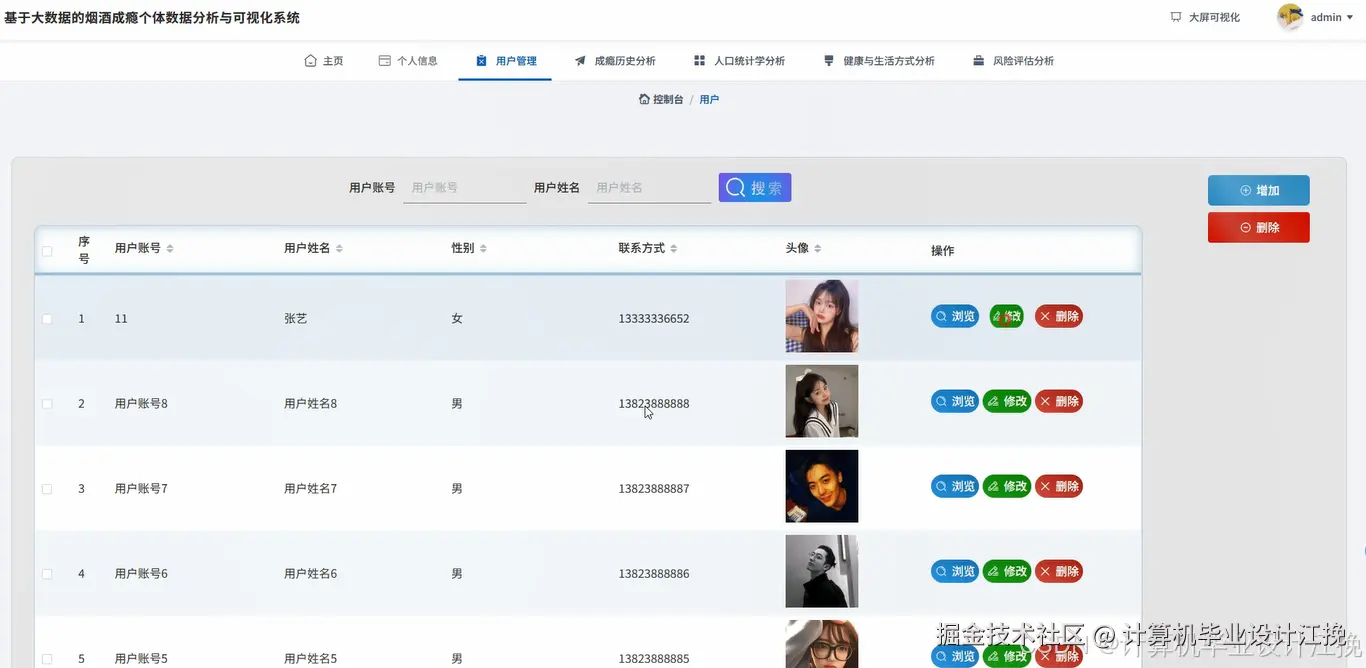Open 人口统计学分析 tab

point(739,61)
